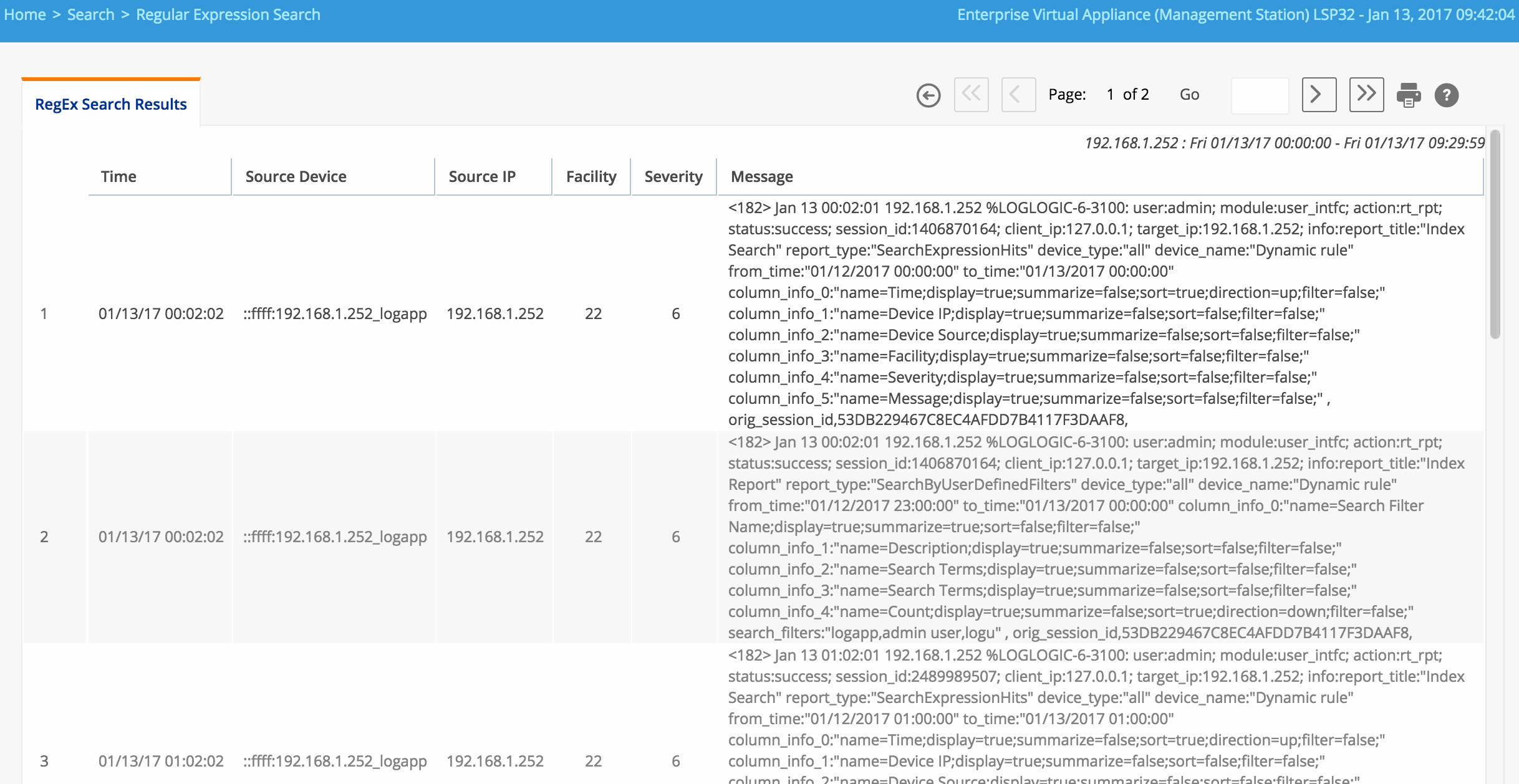Click the vertical scrollbar thumb
Screen dimensions: 1519x784
coord(1495,234)
